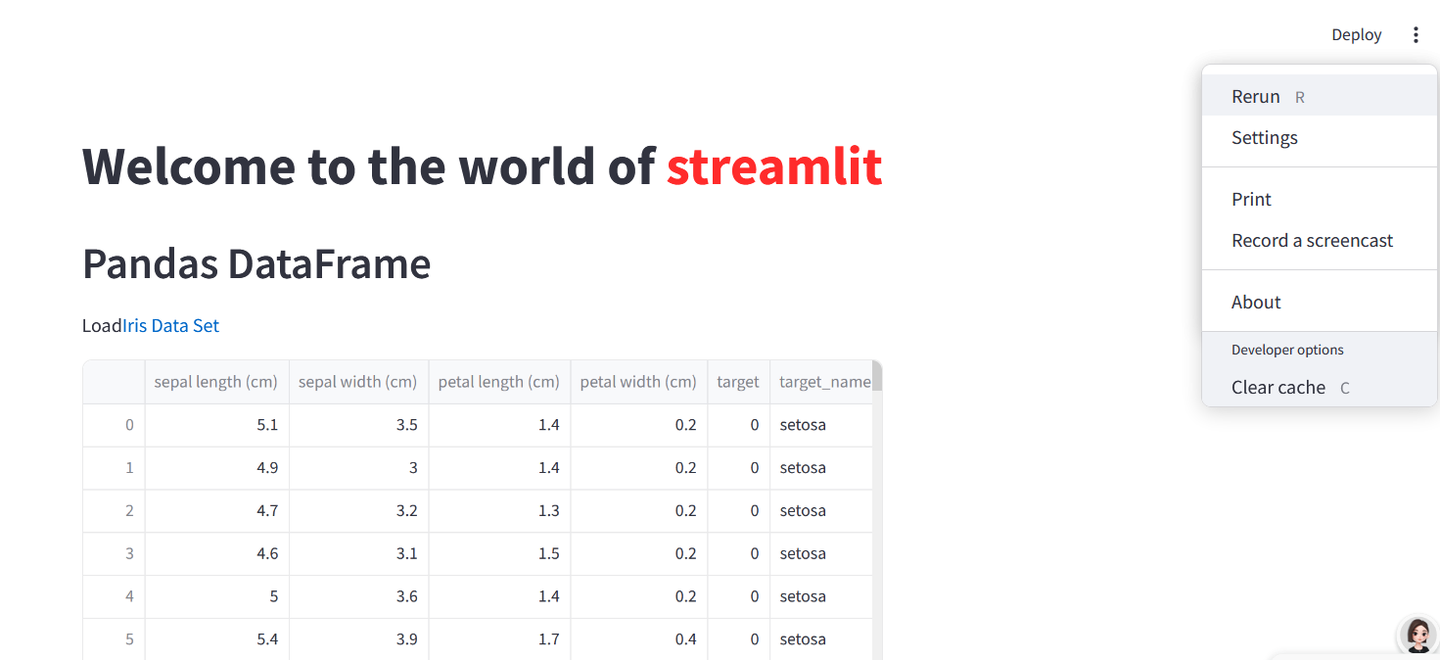Viewport: 1440px width, 660px height.
Task: Click the 'target_name' column header
Action: coord(822,381)
